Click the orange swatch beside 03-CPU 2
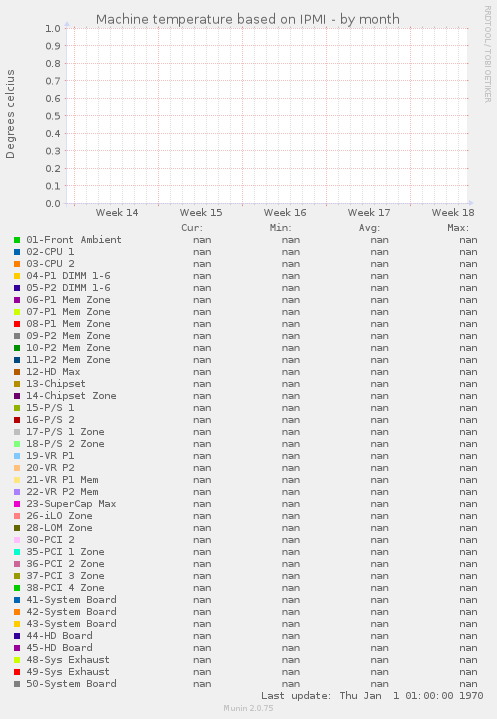This screenshot has height=719, width=497. pyautogui.click(x=17, y=264)
